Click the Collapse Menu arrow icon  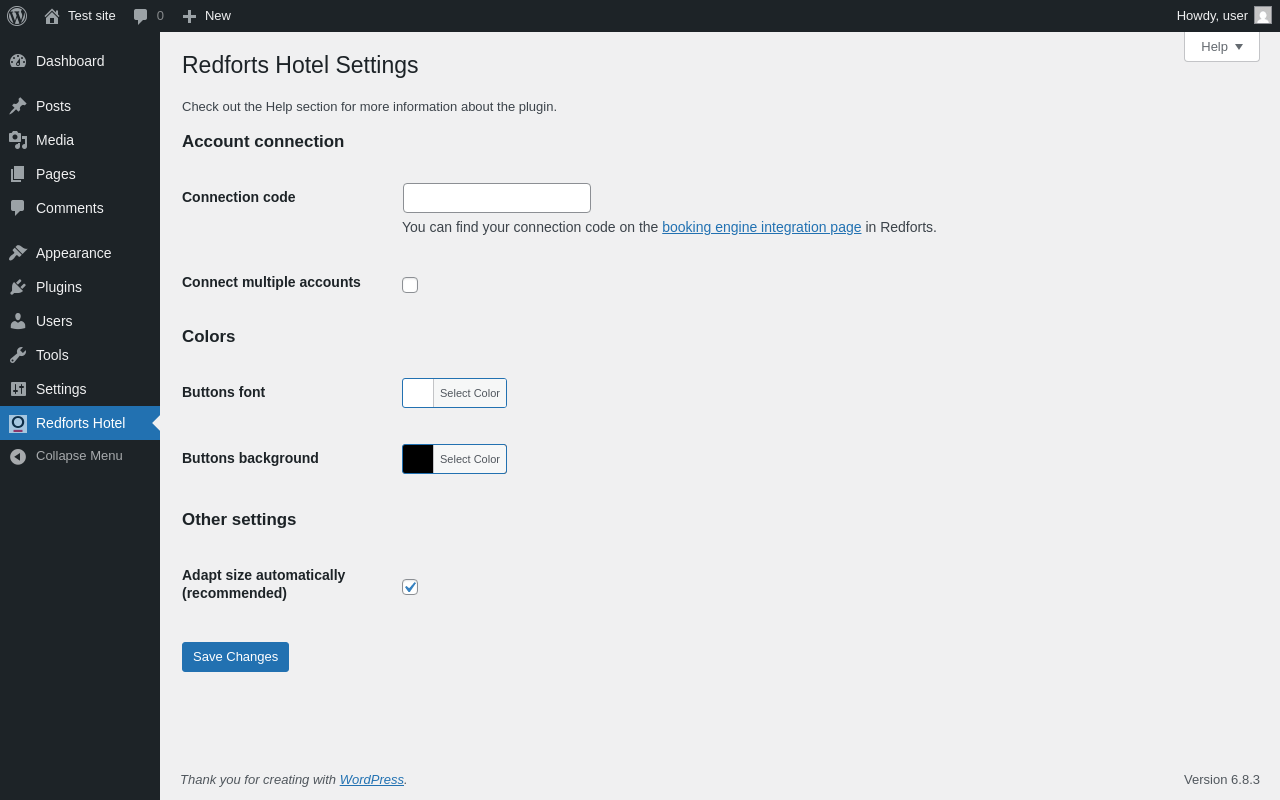[x=18, y=457]
